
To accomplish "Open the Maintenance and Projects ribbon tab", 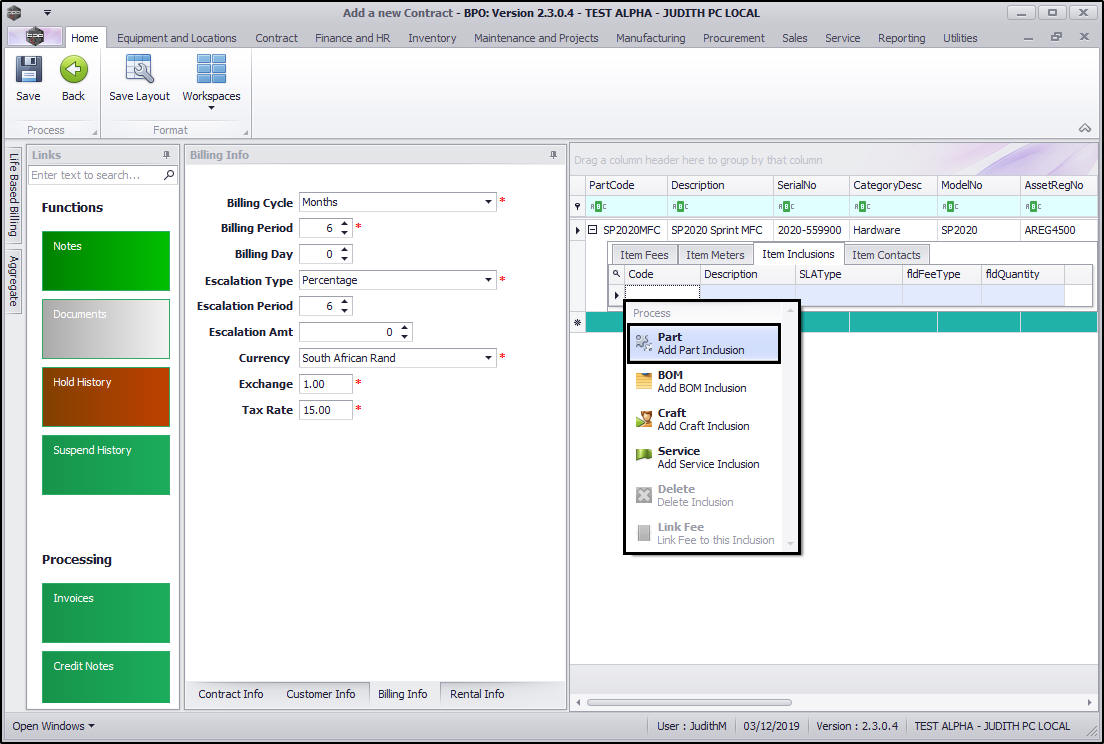I will pyautogui.click(x=536, y=38).
